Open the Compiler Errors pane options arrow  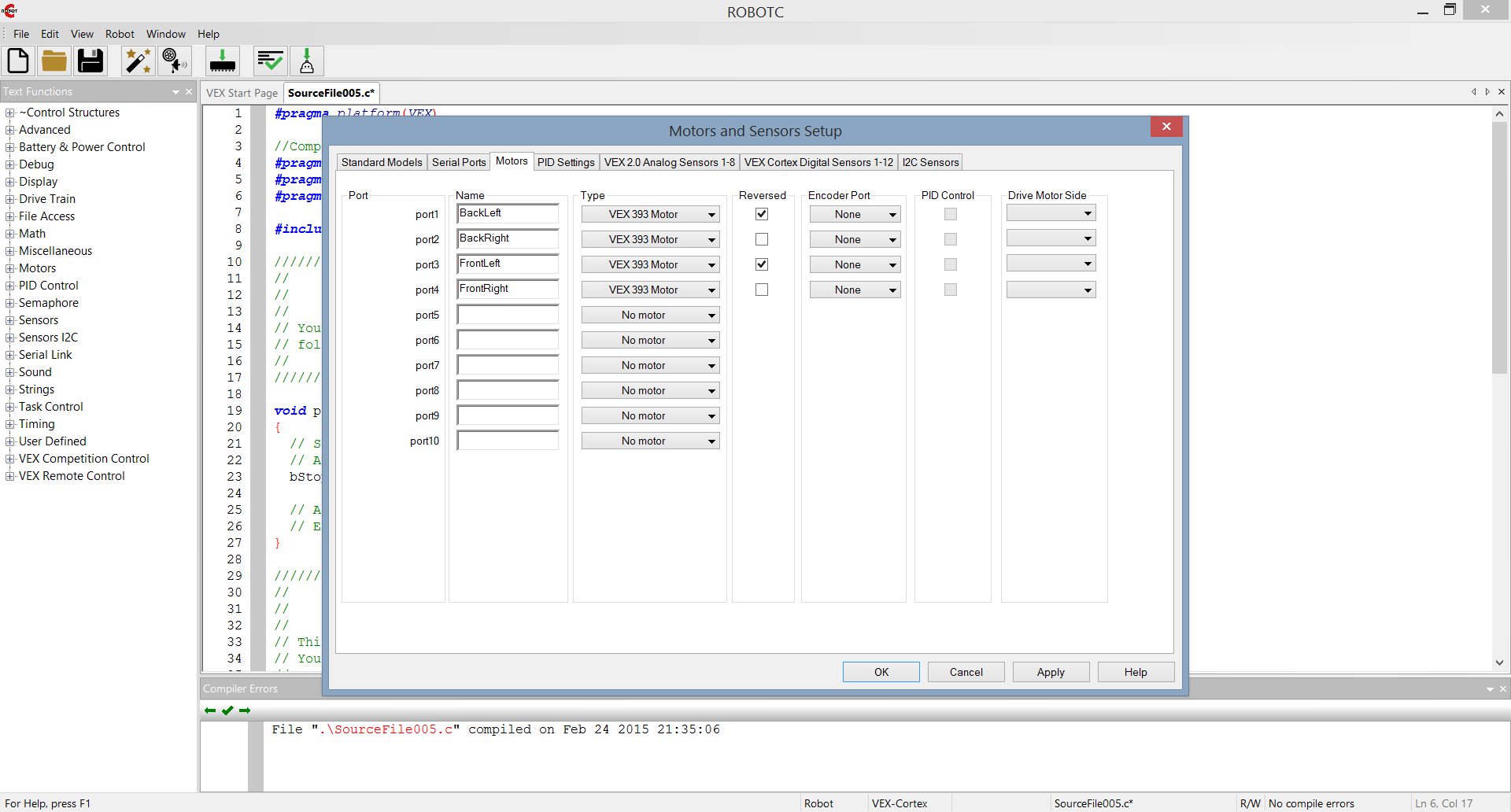click(1490, 689)
